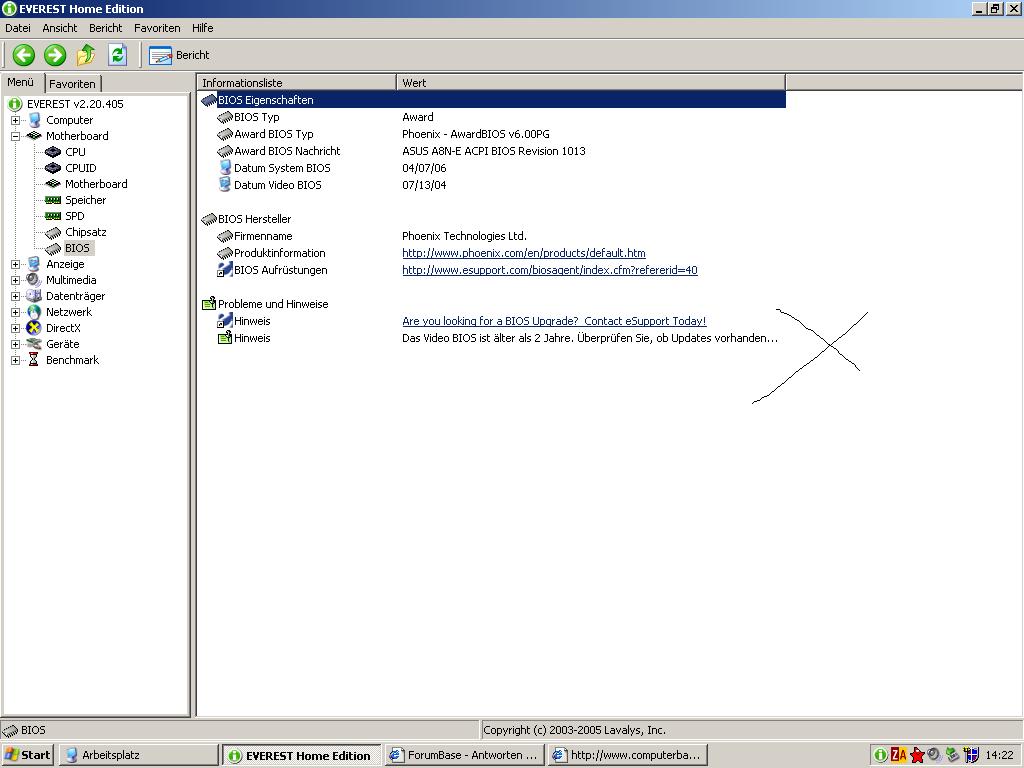
Task: Open the Favoriten menu in menu bar
Action: coord(157,28)
